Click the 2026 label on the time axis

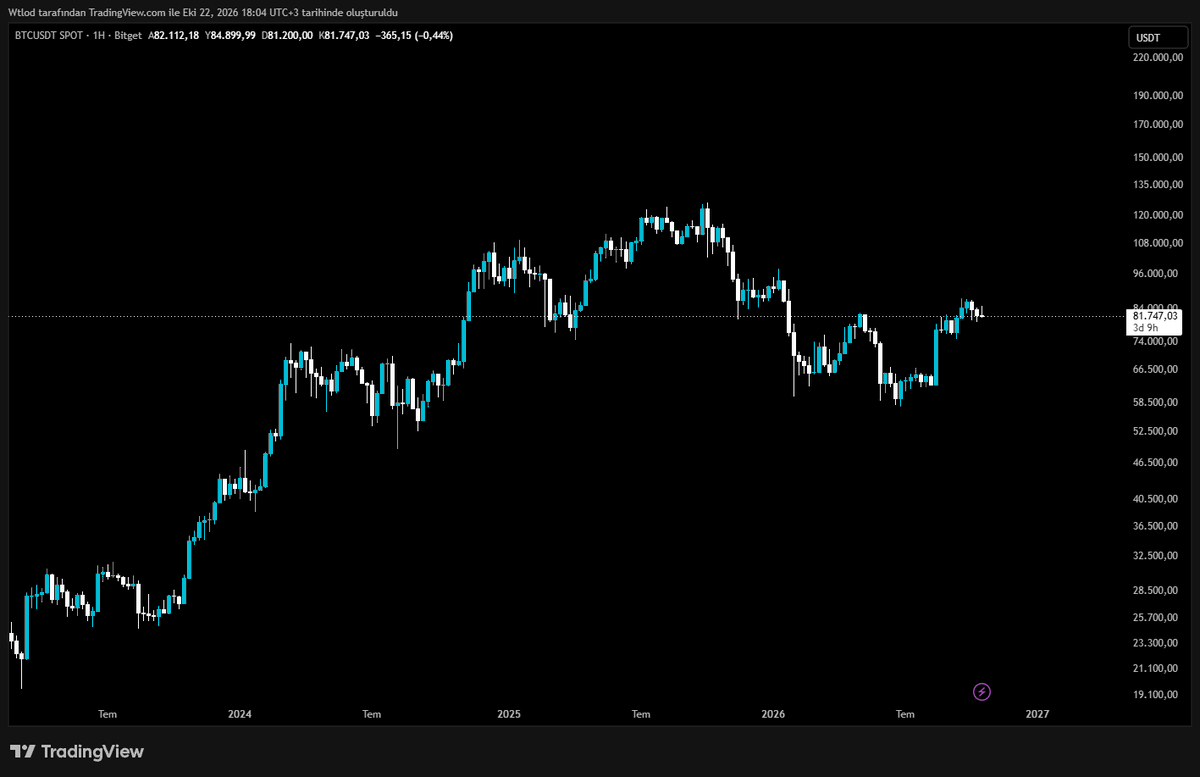pyautogui.click(x=773, y=714)
